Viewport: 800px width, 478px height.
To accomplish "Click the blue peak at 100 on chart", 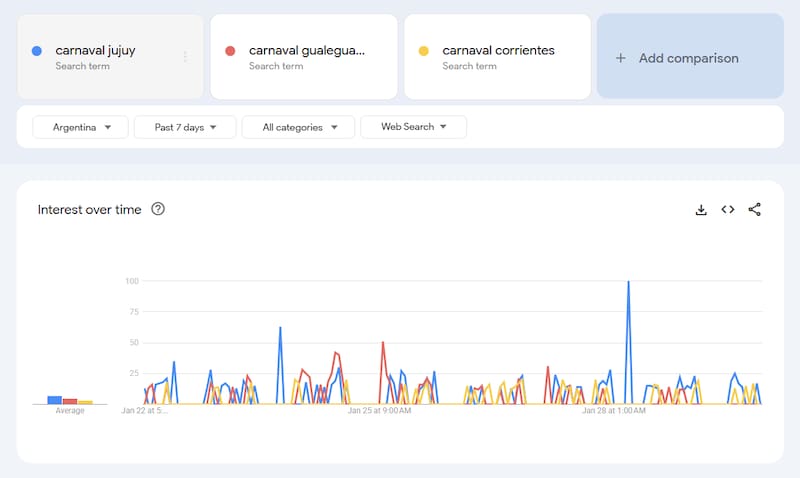I will 628,283.
